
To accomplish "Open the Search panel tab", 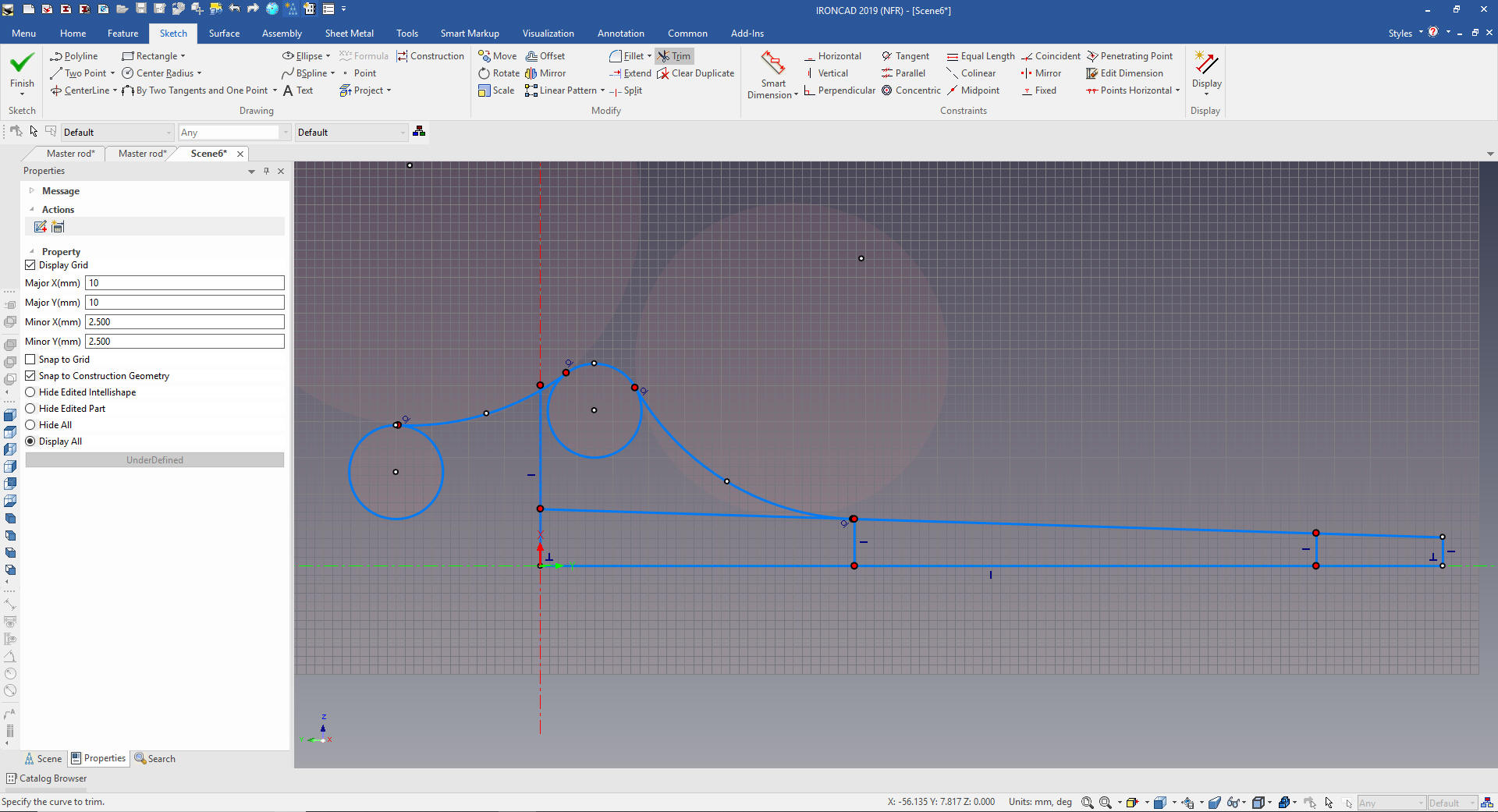I will pos(154,759).
